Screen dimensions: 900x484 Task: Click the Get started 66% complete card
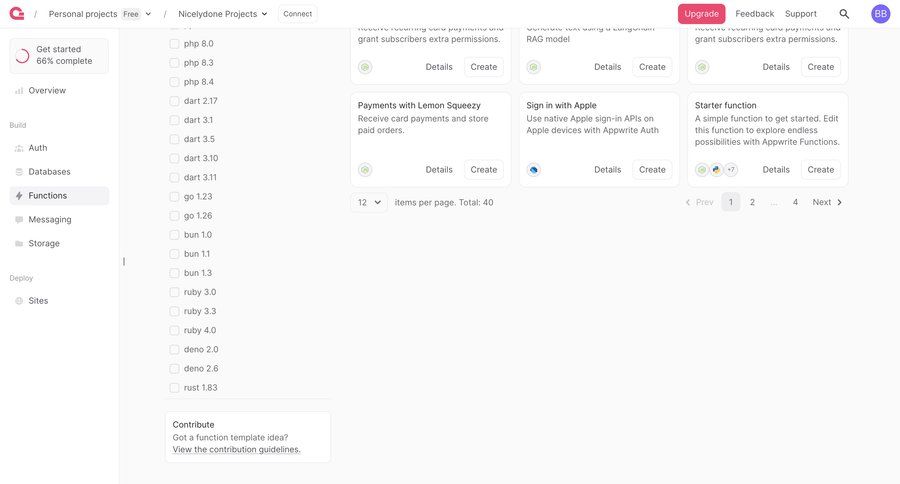point(59,56)
